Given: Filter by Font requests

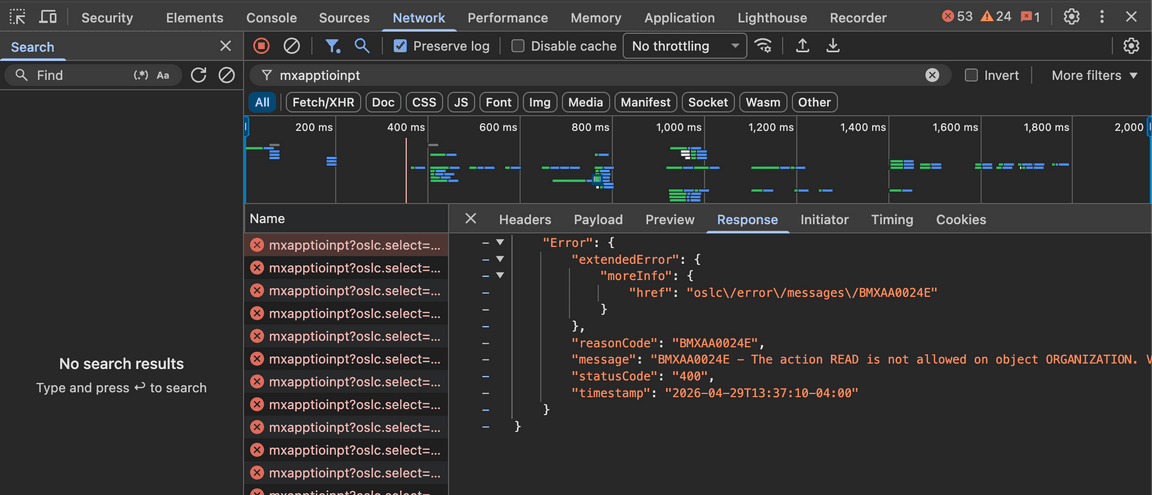Looking at the screenshot, I should coord(499,102).
